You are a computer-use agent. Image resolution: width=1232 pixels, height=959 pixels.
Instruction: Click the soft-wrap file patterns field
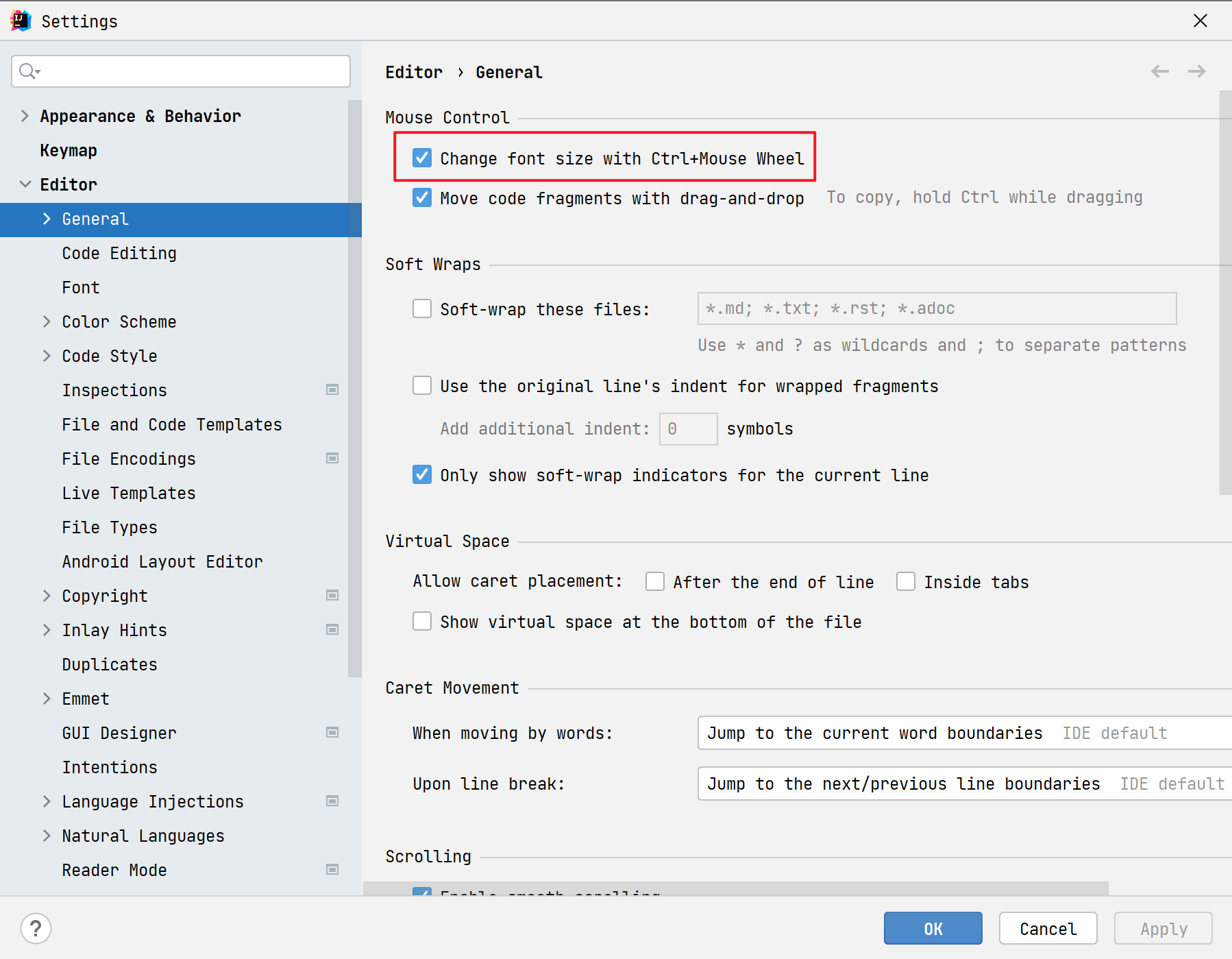937,308
